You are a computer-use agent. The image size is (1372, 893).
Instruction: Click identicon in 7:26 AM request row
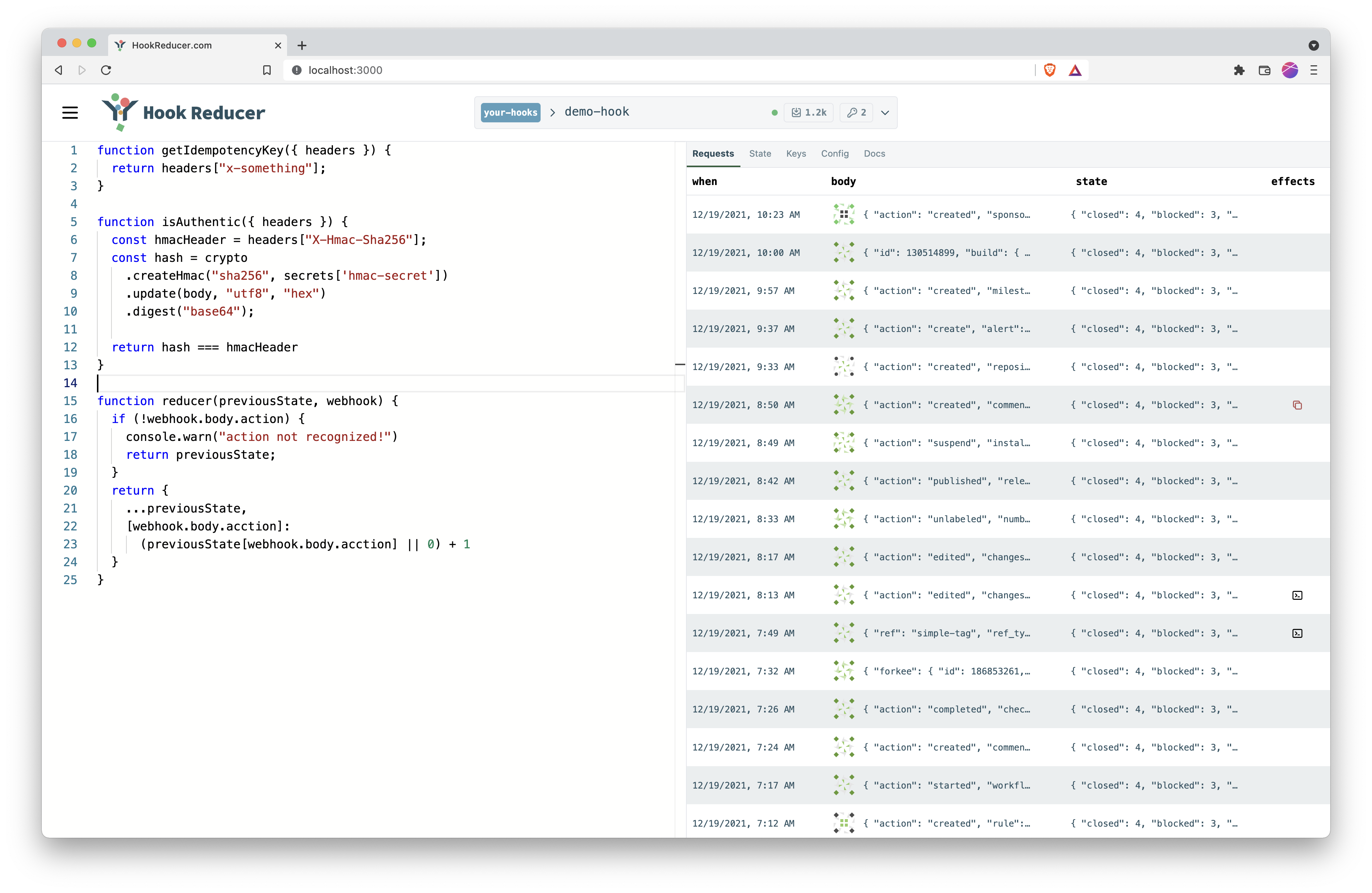pos(843,709)
